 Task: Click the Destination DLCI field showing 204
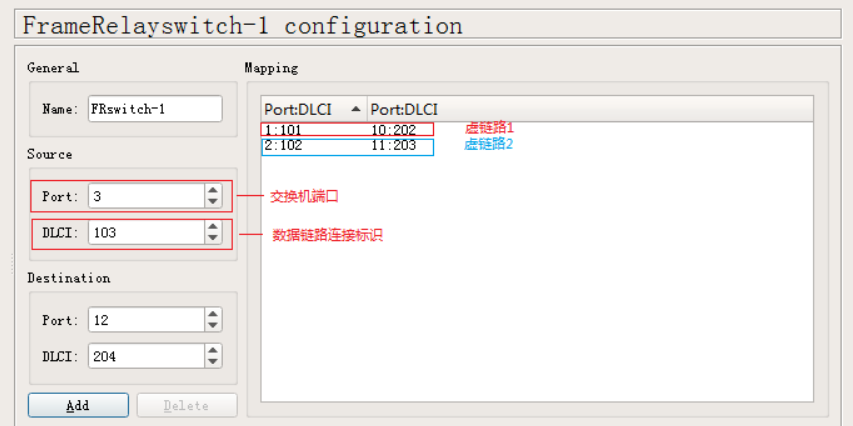coord(146,356)
